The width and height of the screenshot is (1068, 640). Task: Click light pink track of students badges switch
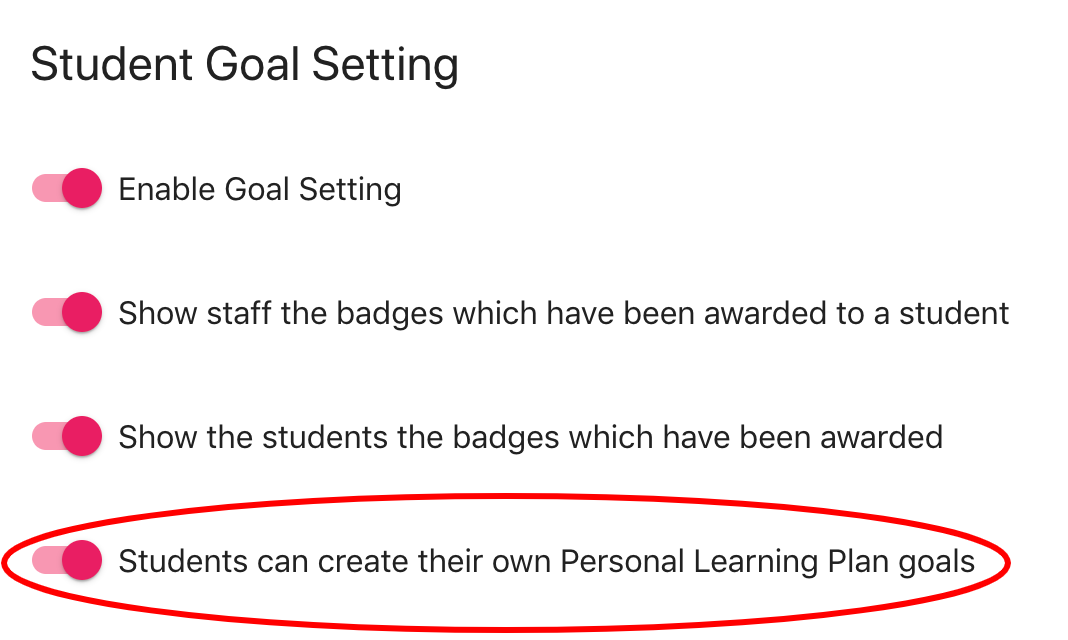pyautogui.click(x=45, y=437)
